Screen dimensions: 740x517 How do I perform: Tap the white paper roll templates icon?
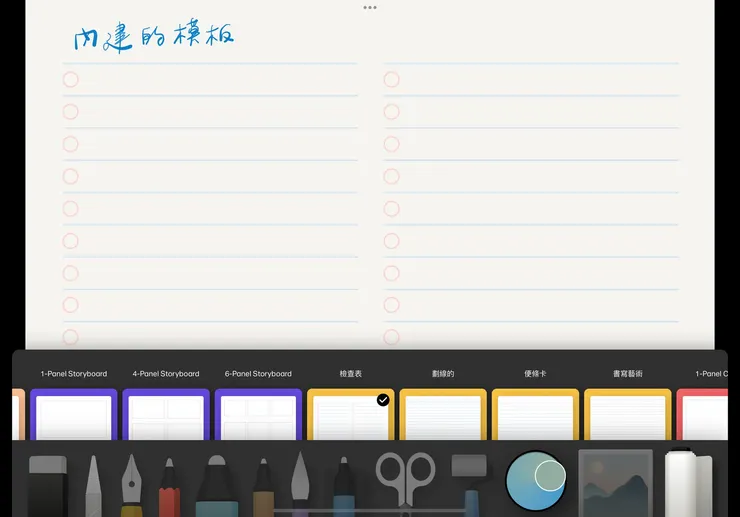click(689, 483)
